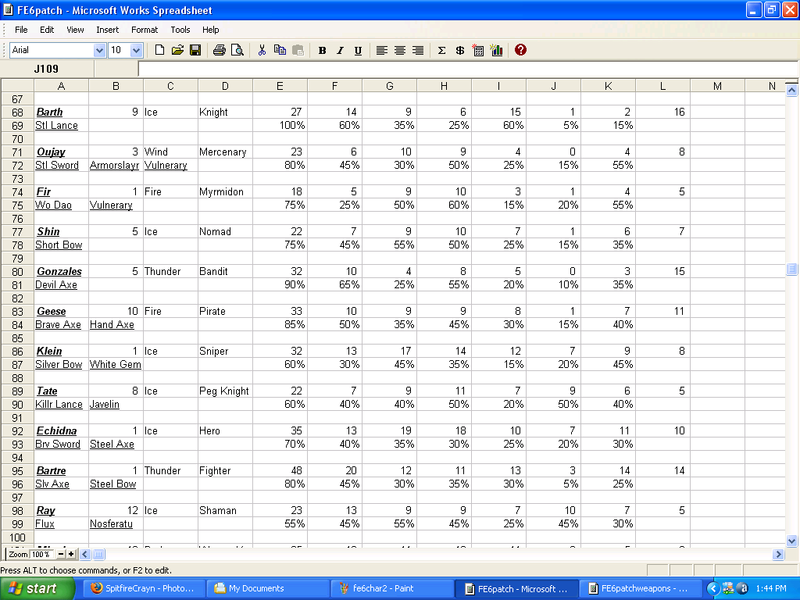
Task: Click the Cut scissors icon
Action: [262, 50]
